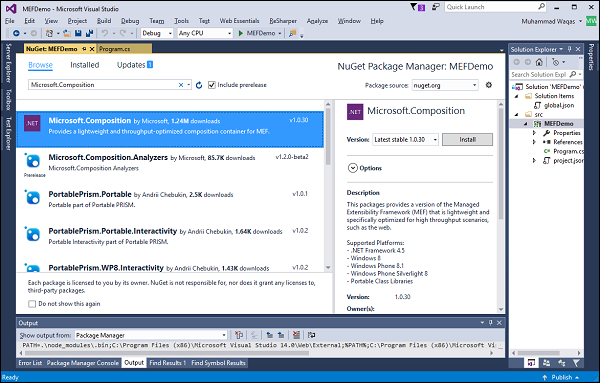The height and width of the screenshot is (383, 600).
Task: Open the Project menu
Action: (77, 21)
